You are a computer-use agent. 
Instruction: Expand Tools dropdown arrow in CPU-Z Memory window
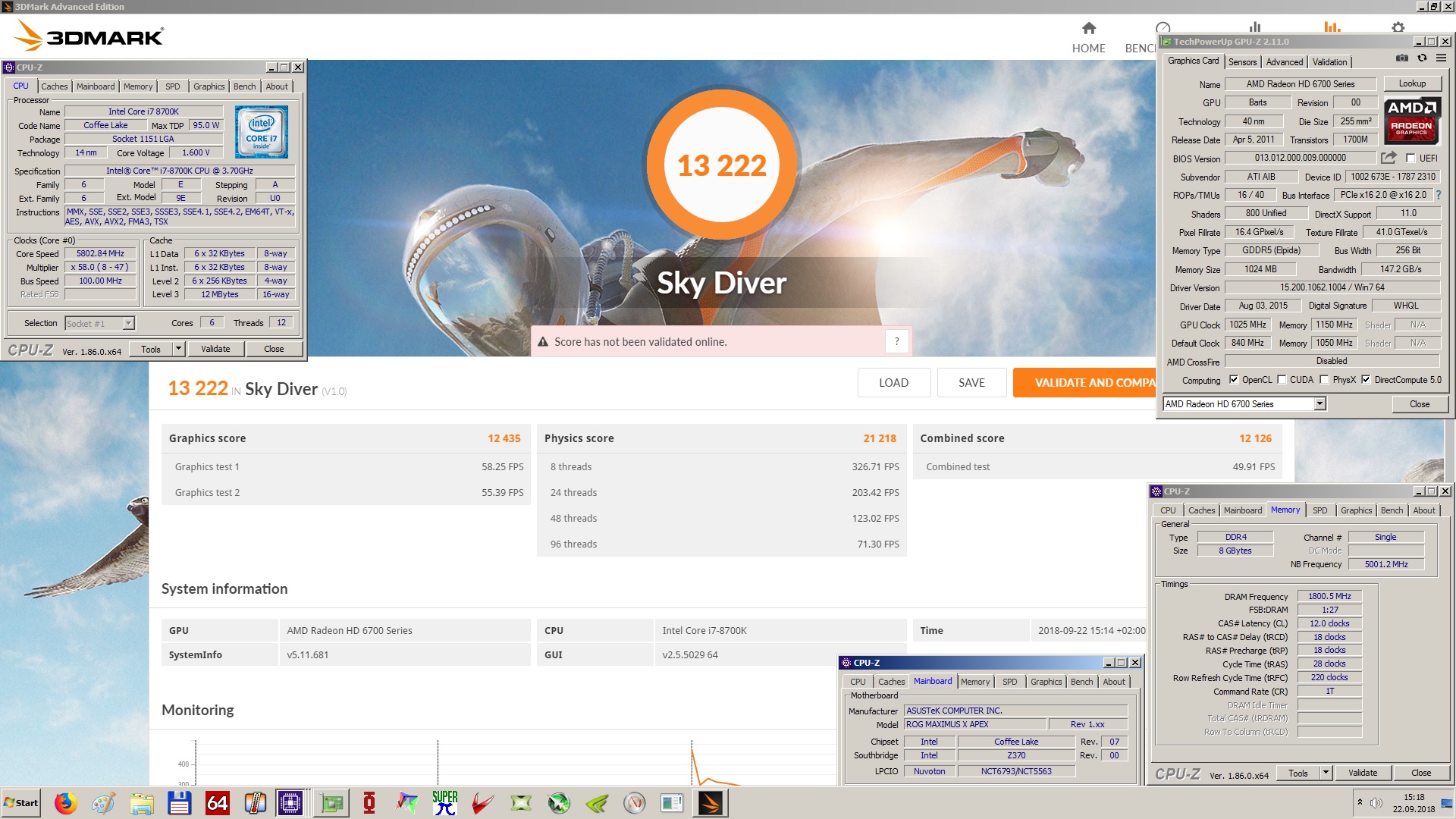point(1326,773)
